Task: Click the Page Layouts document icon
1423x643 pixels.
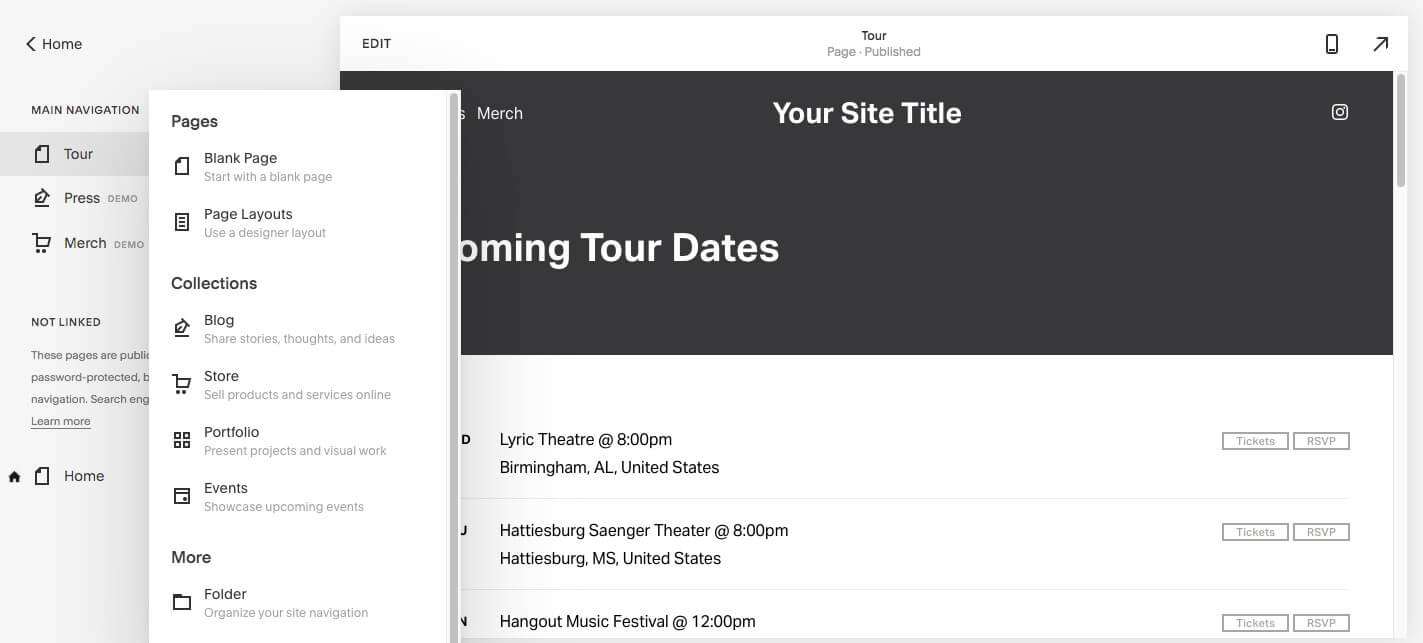Action: point(182,221)
